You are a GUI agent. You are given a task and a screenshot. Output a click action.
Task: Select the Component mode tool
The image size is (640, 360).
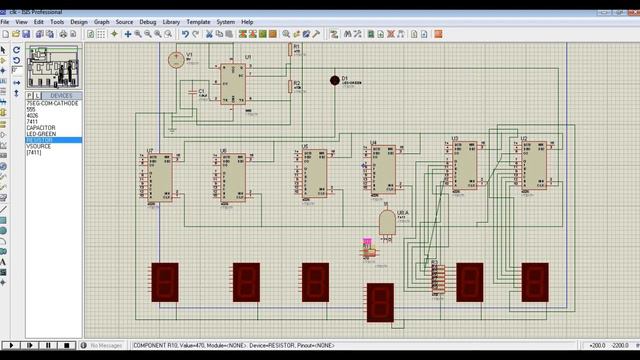pyautogui.click(x=3, y=60)
